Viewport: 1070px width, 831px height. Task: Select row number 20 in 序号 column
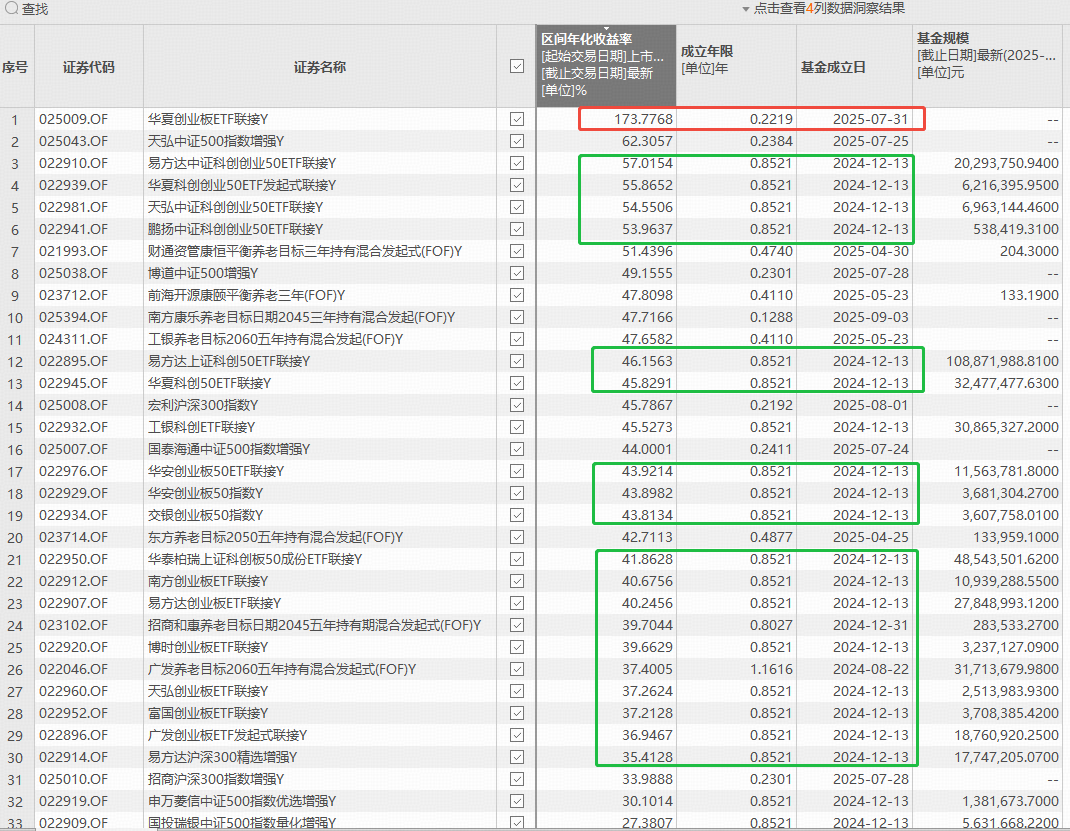pyautogui.click(x=16, y=537)
